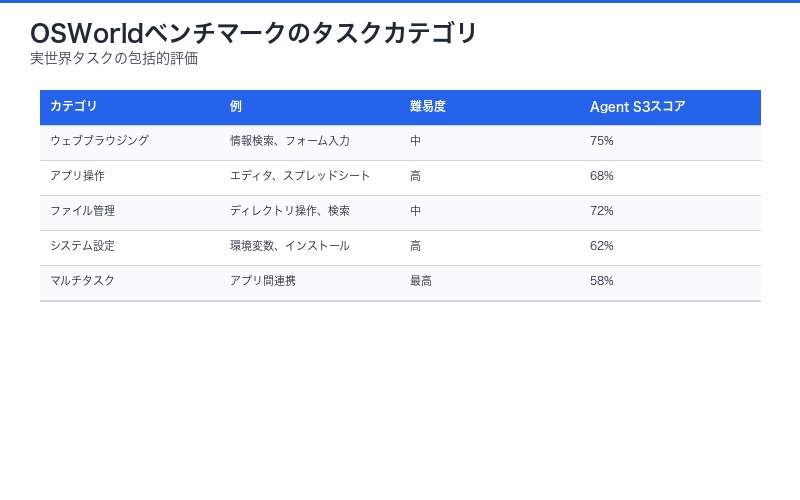Select the ウェブブラウジング category cell
This screenshot has width=800, height=500.
99,141
